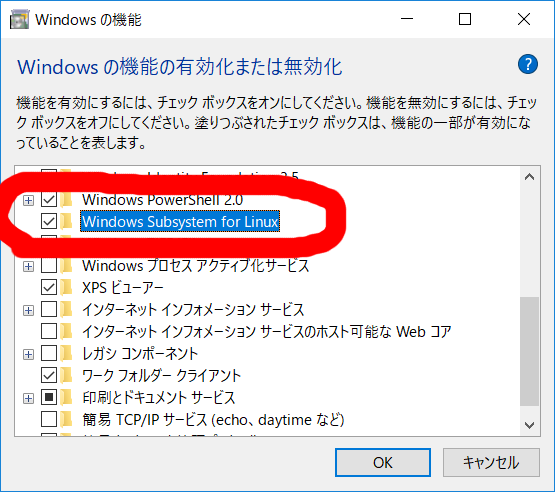Expand the インターネット インフォメーション サービス node
The image size is (555, 492).
pos(28,310)
